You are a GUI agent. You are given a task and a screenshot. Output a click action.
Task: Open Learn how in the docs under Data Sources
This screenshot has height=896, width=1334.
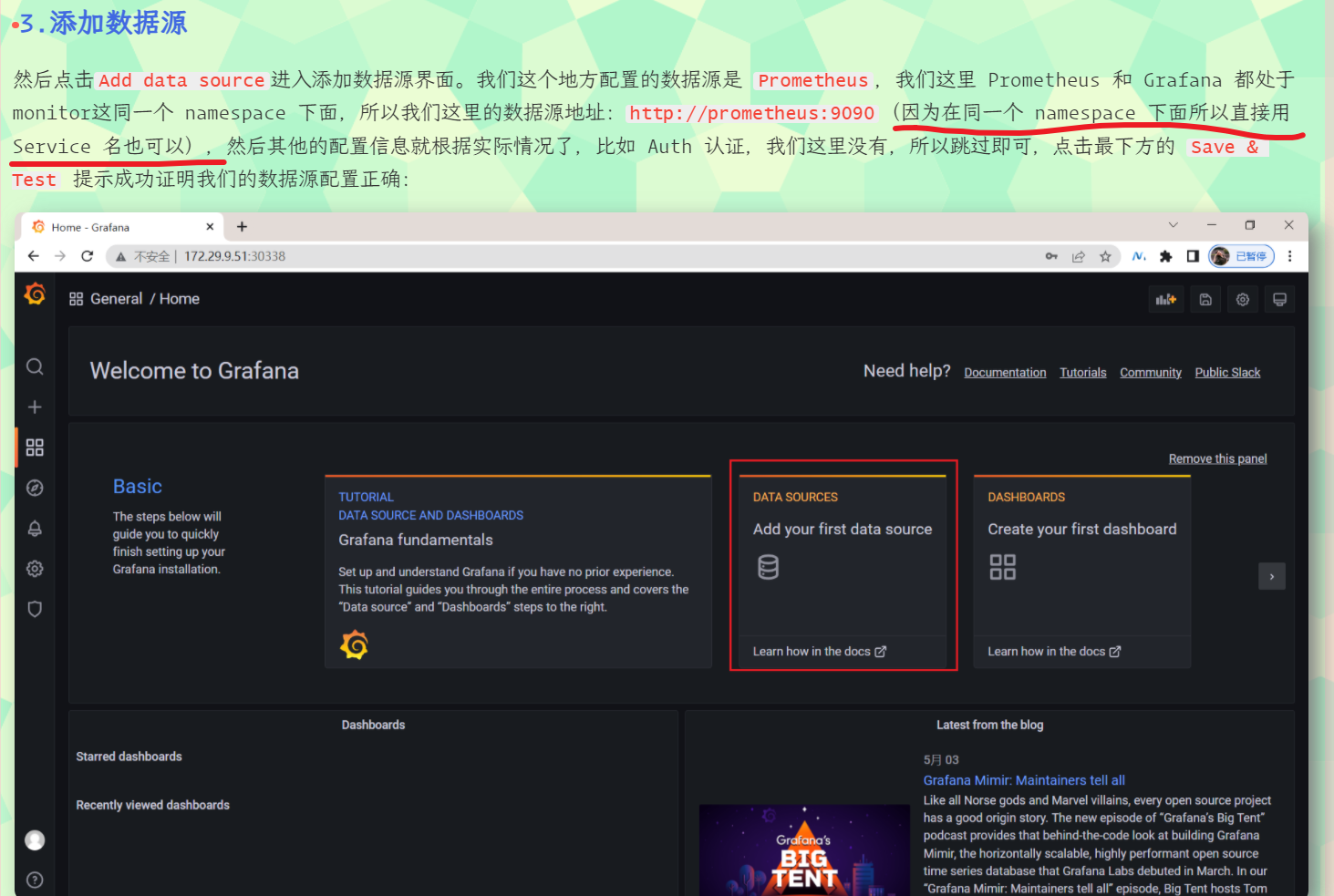coord(819,652)
